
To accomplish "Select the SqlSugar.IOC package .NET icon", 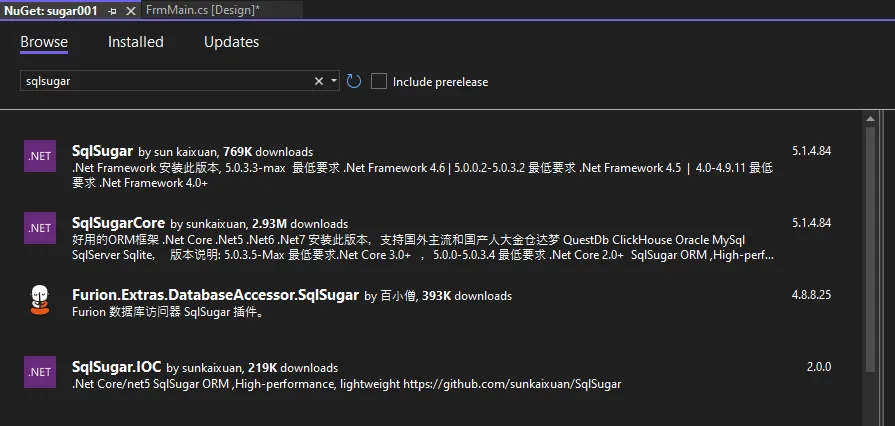I will pyautogui.click(x=40, y=372).
